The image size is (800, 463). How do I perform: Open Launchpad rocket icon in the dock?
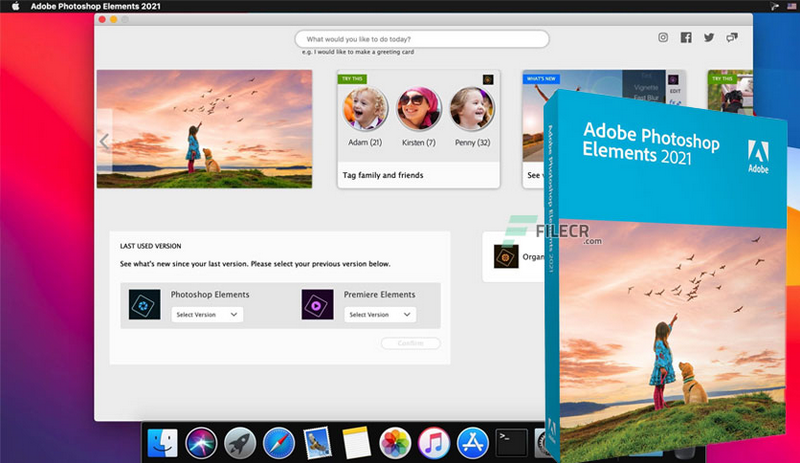(240, 443)
